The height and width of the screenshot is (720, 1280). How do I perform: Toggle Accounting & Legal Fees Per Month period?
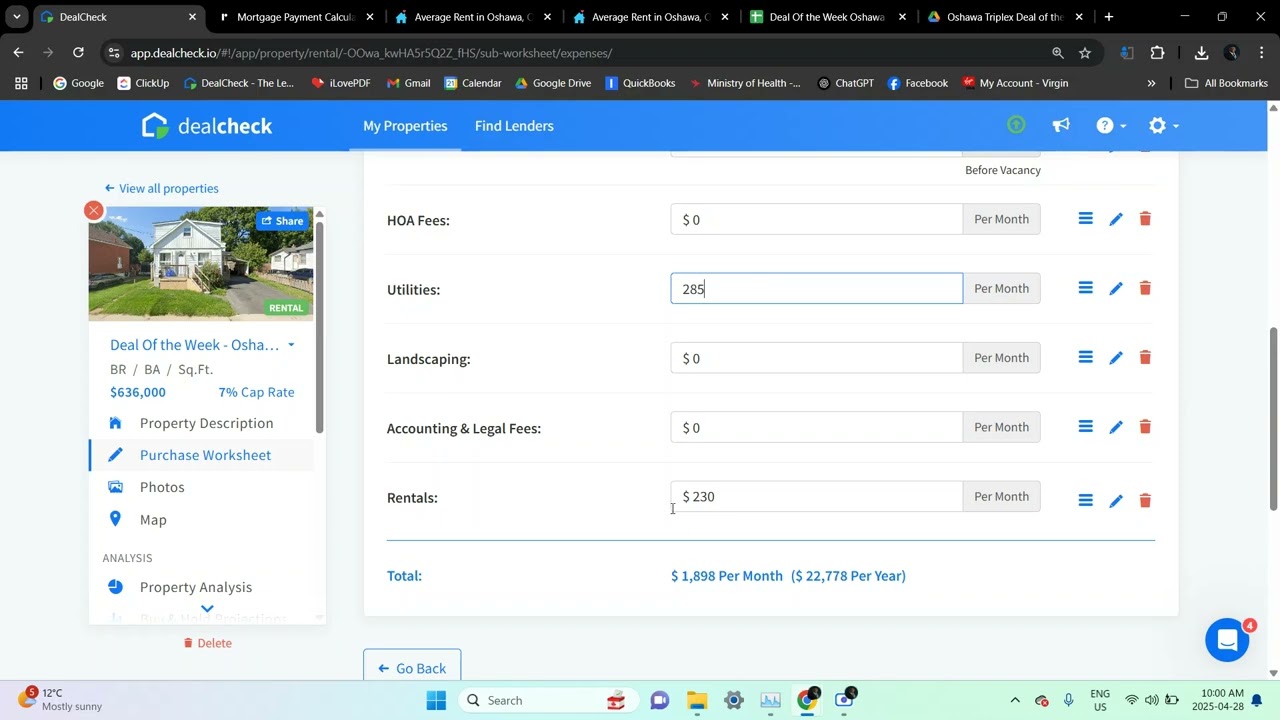(x=1001, y=427)
